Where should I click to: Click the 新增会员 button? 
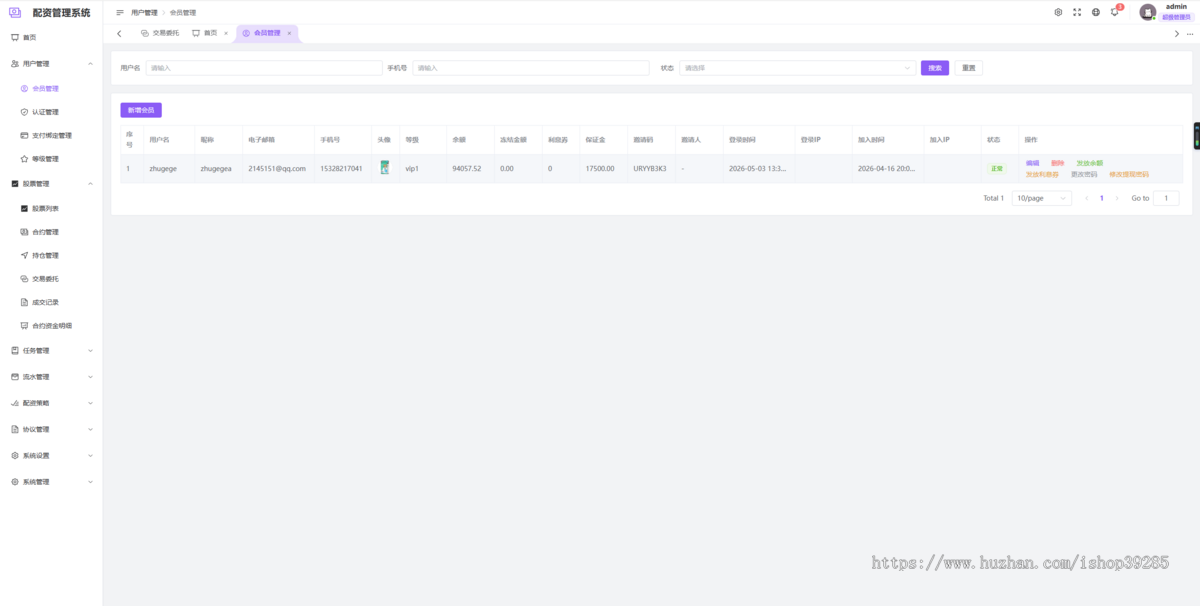(x=141, y=110)
